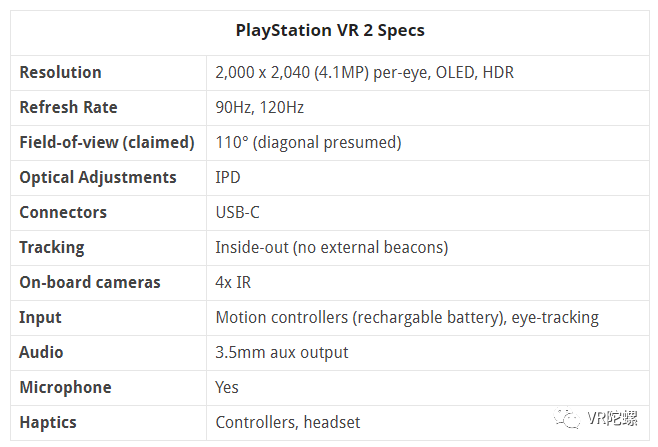
Task: Select the Resolution row label
Action: click(x=60, y=72)
